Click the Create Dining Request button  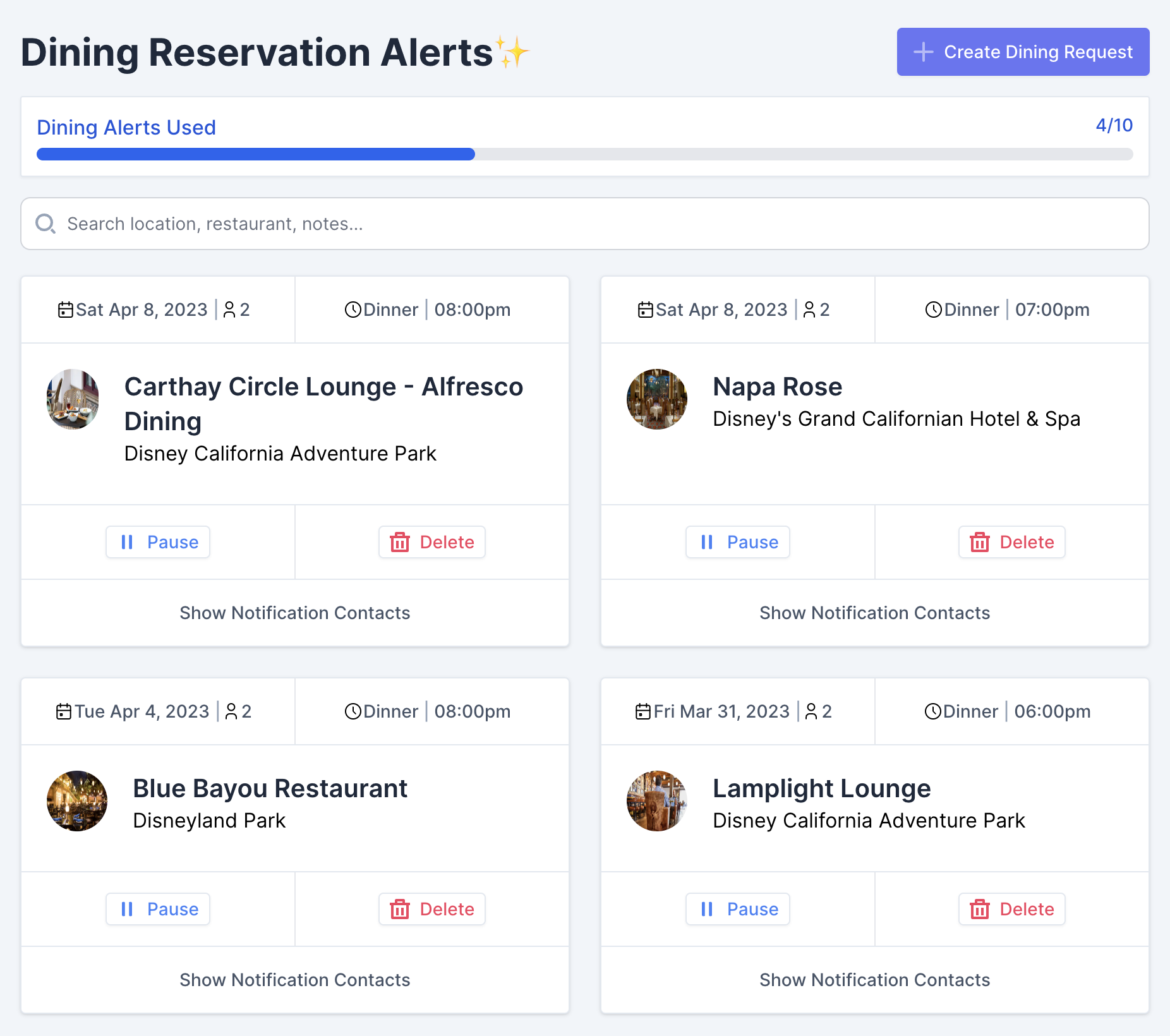[1023, 52]
